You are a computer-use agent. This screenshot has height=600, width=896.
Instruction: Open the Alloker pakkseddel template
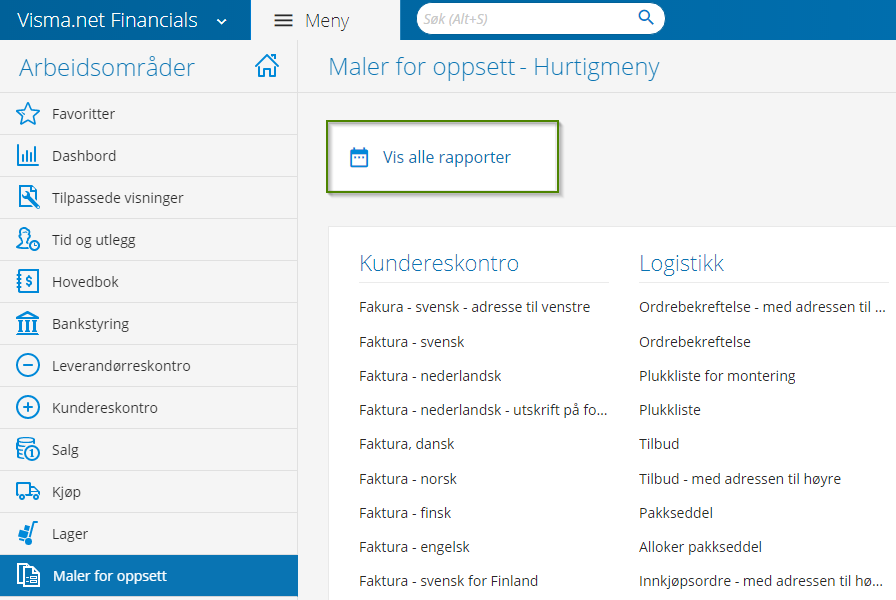[700, 547]
